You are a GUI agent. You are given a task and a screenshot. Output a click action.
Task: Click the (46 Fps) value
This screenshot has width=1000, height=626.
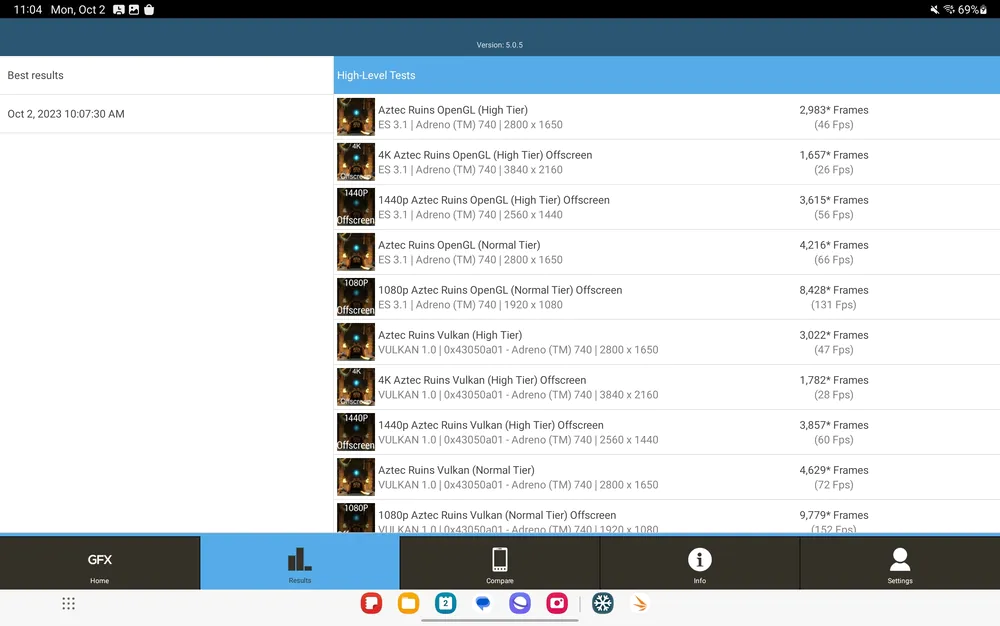834,125
